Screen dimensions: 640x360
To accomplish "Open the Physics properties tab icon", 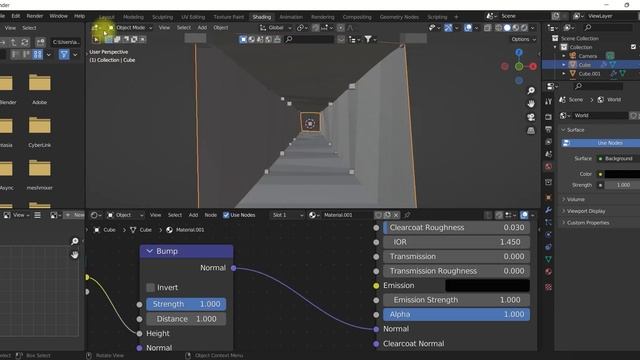I will coord(548,234).
